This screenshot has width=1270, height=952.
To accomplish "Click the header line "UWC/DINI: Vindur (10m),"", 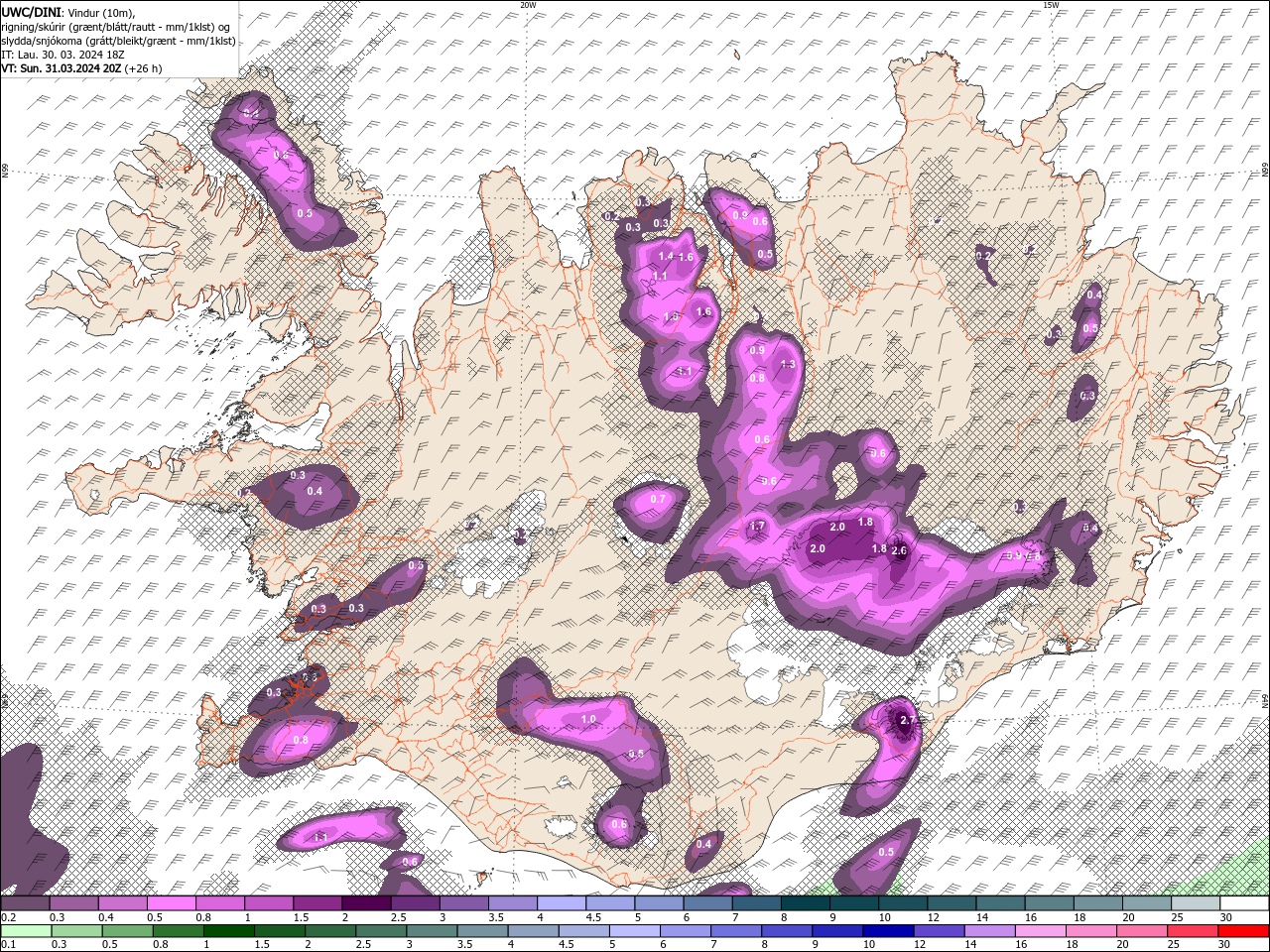I will click(x=67, y=12).
